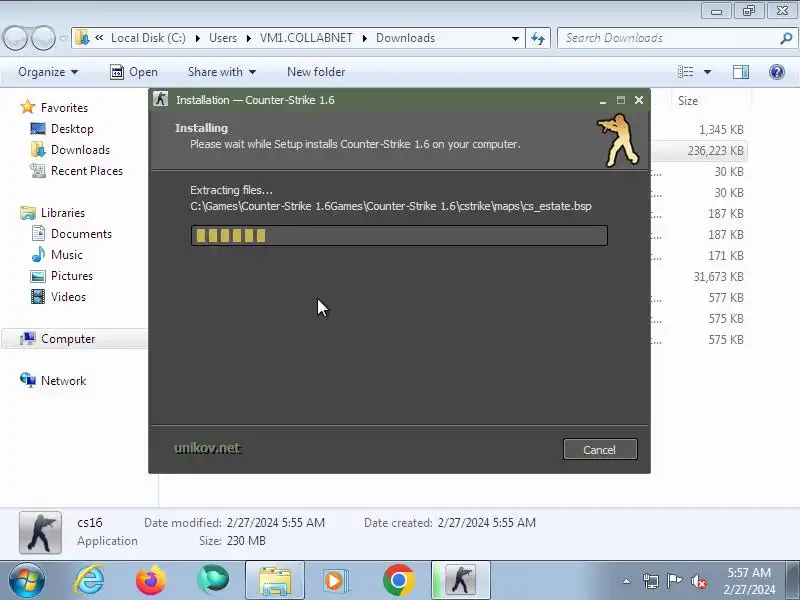This screenshot has width=800, height=600.
Task: Open the Videos library
Action: [x=68, y=296]
